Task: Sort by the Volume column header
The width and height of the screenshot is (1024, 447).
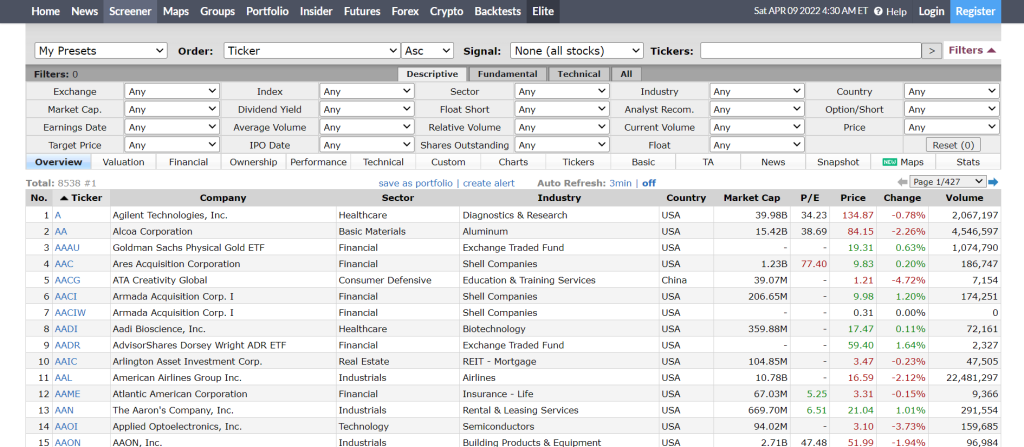Action: pos(964,198)
